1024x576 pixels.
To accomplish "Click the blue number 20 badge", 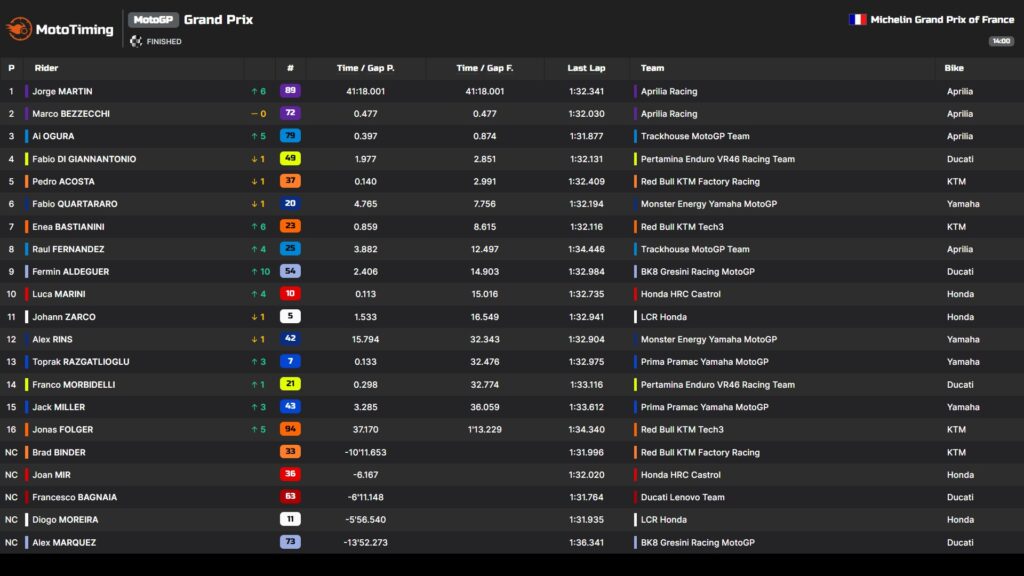I will point(290,203).
